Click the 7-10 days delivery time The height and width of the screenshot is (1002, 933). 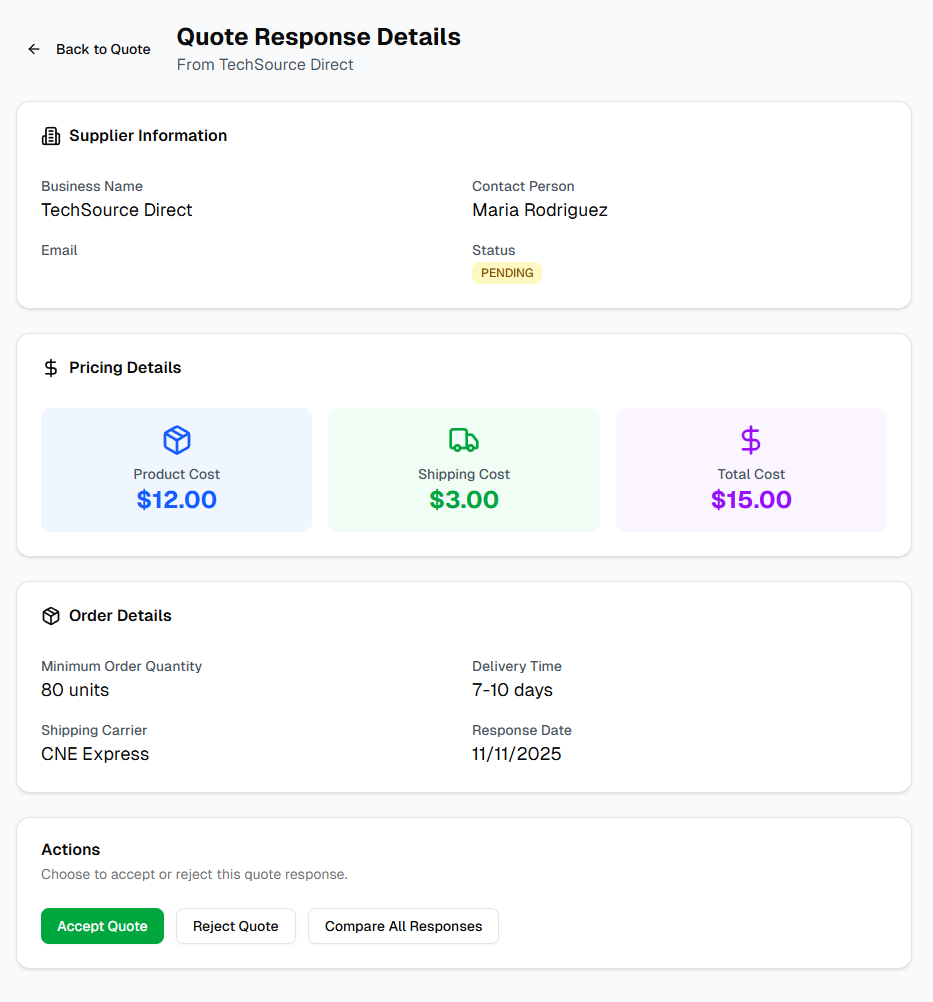point(512,690)
